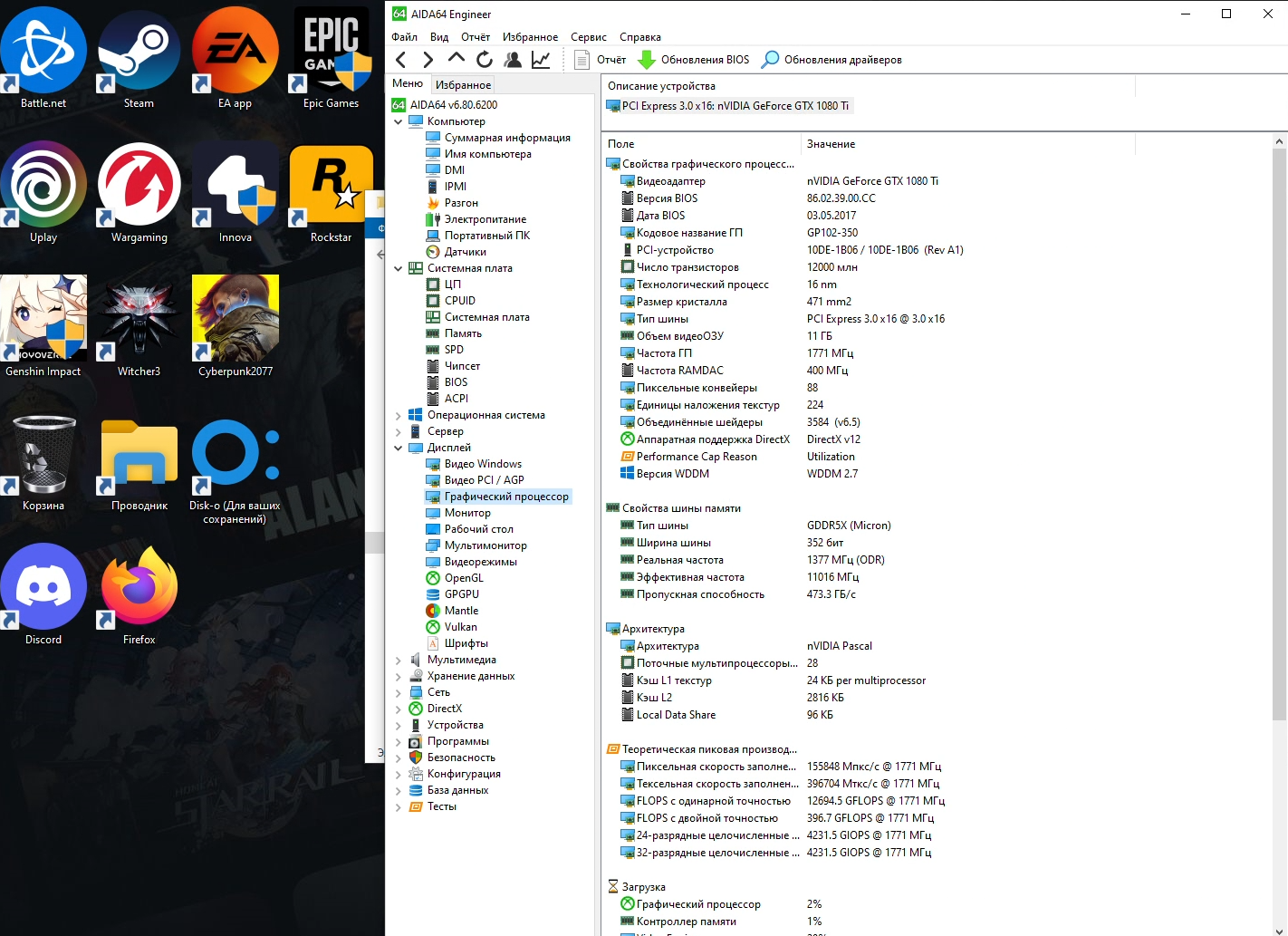Open the user management icon in the toolbar
The height and width of the screenshot is (936, 1288).
click(513, 60)
